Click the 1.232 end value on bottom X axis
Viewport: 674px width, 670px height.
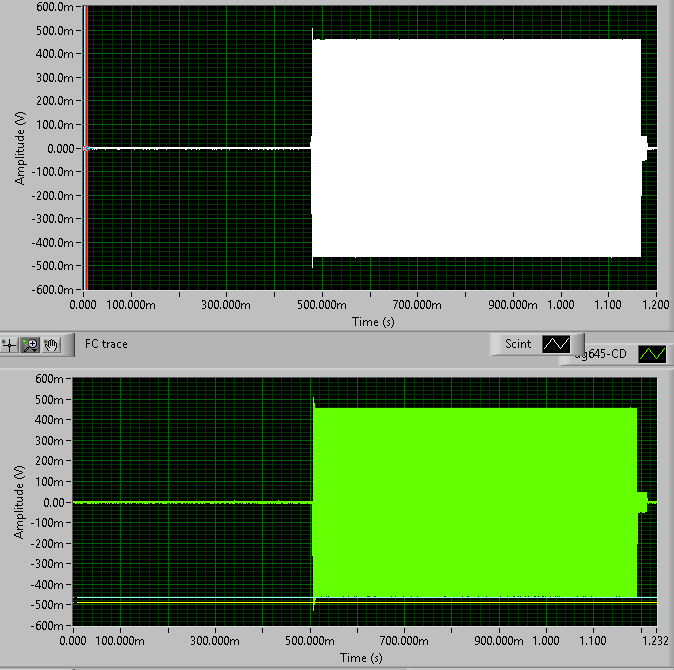click(656, 641)
